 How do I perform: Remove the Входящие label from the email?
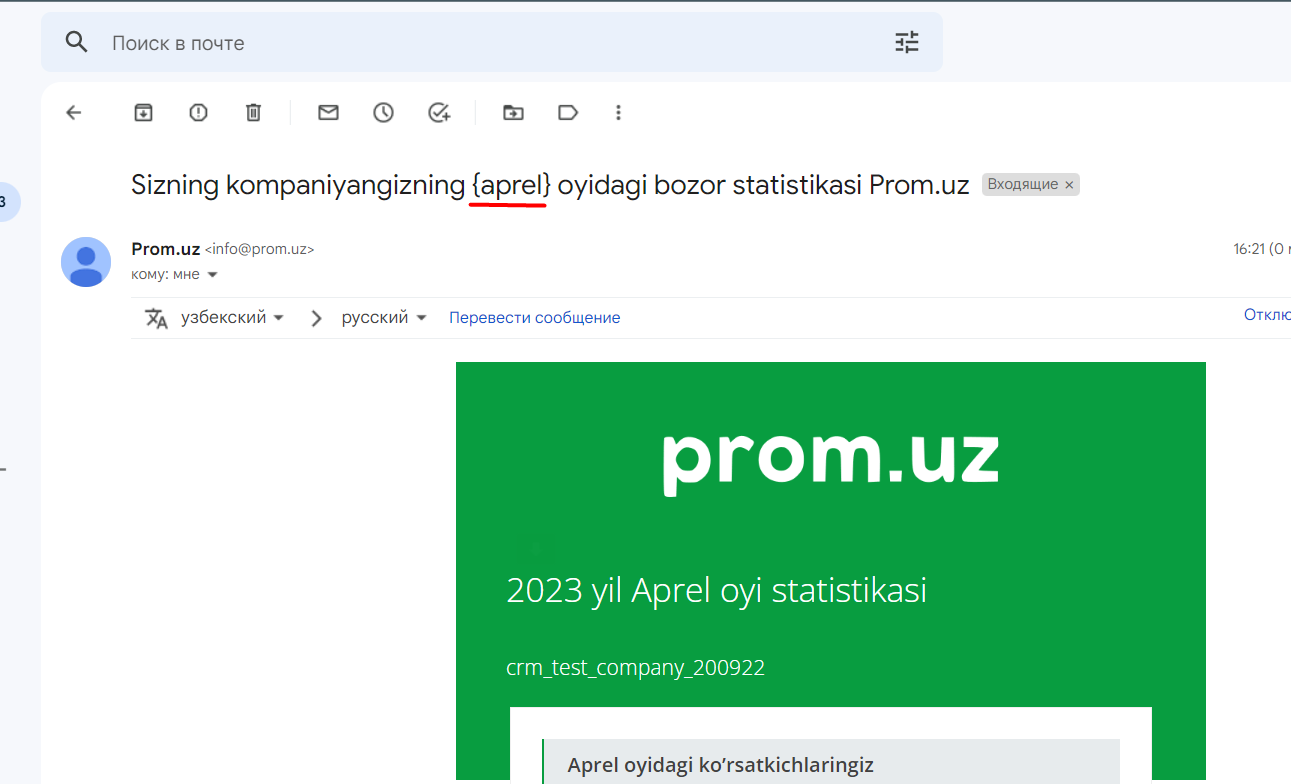1069,185
